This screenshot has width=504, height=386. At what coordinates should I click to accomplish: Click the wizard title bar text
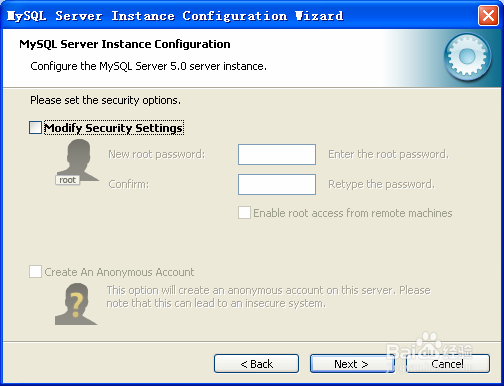click(175, 16)
